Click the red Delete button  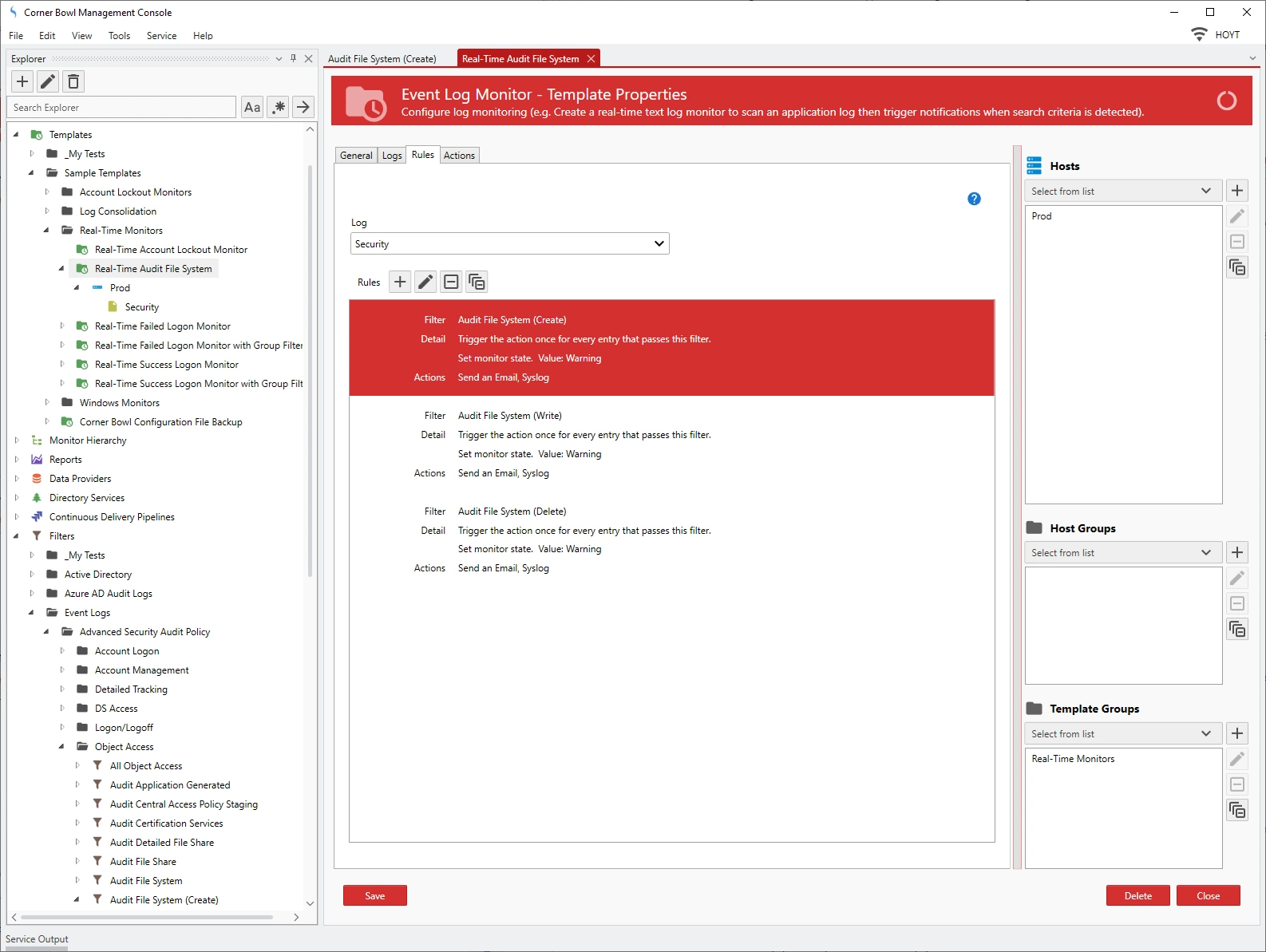(x=1137, y=895)
